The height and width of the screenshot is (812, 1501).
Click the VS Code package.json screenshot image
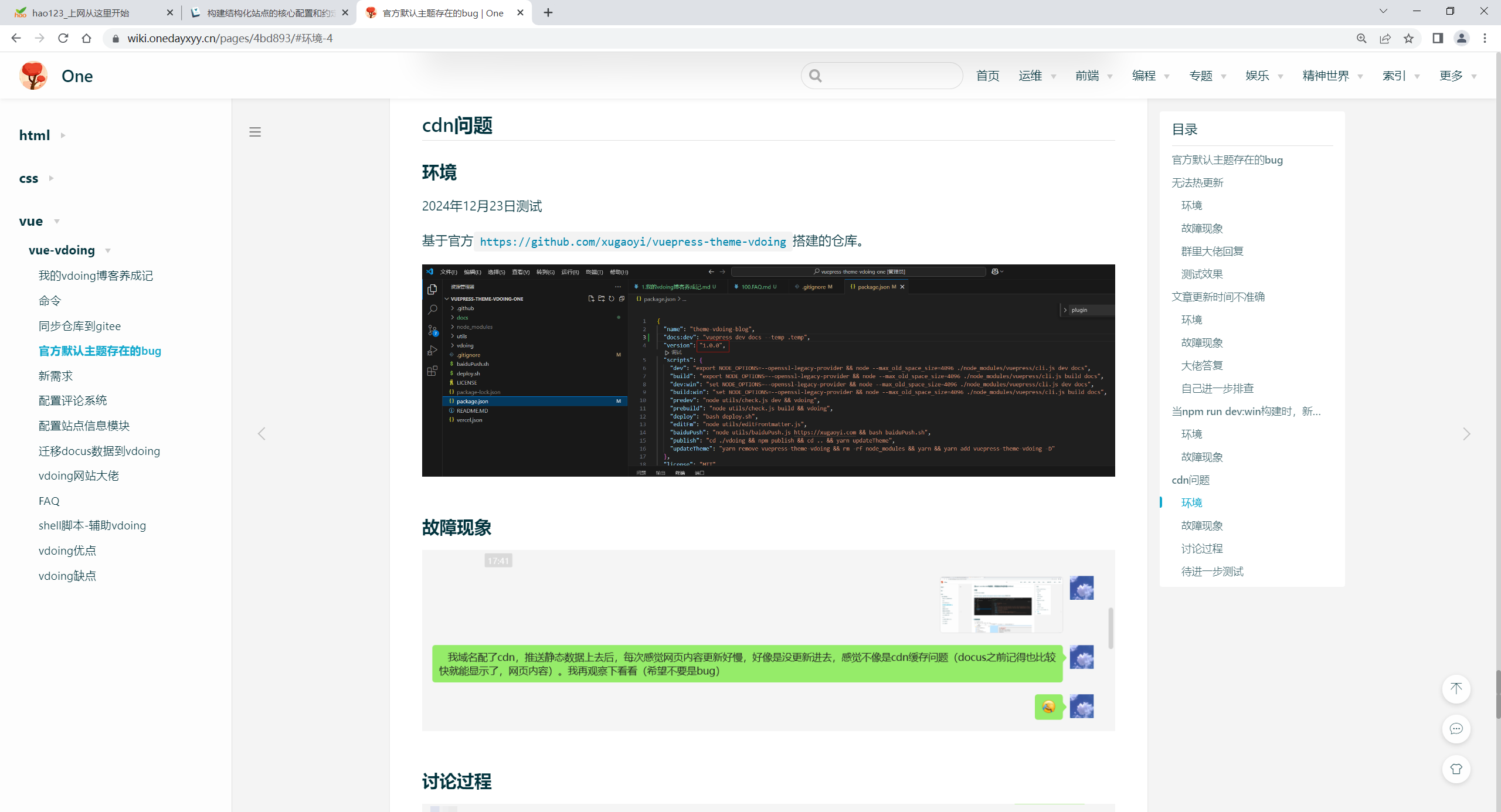[x=768, y=371]
